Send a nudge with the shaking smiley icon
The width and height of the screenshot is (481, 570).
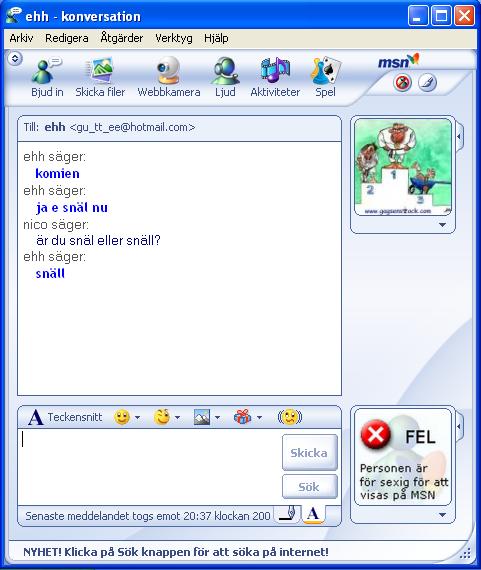(290, 417)
